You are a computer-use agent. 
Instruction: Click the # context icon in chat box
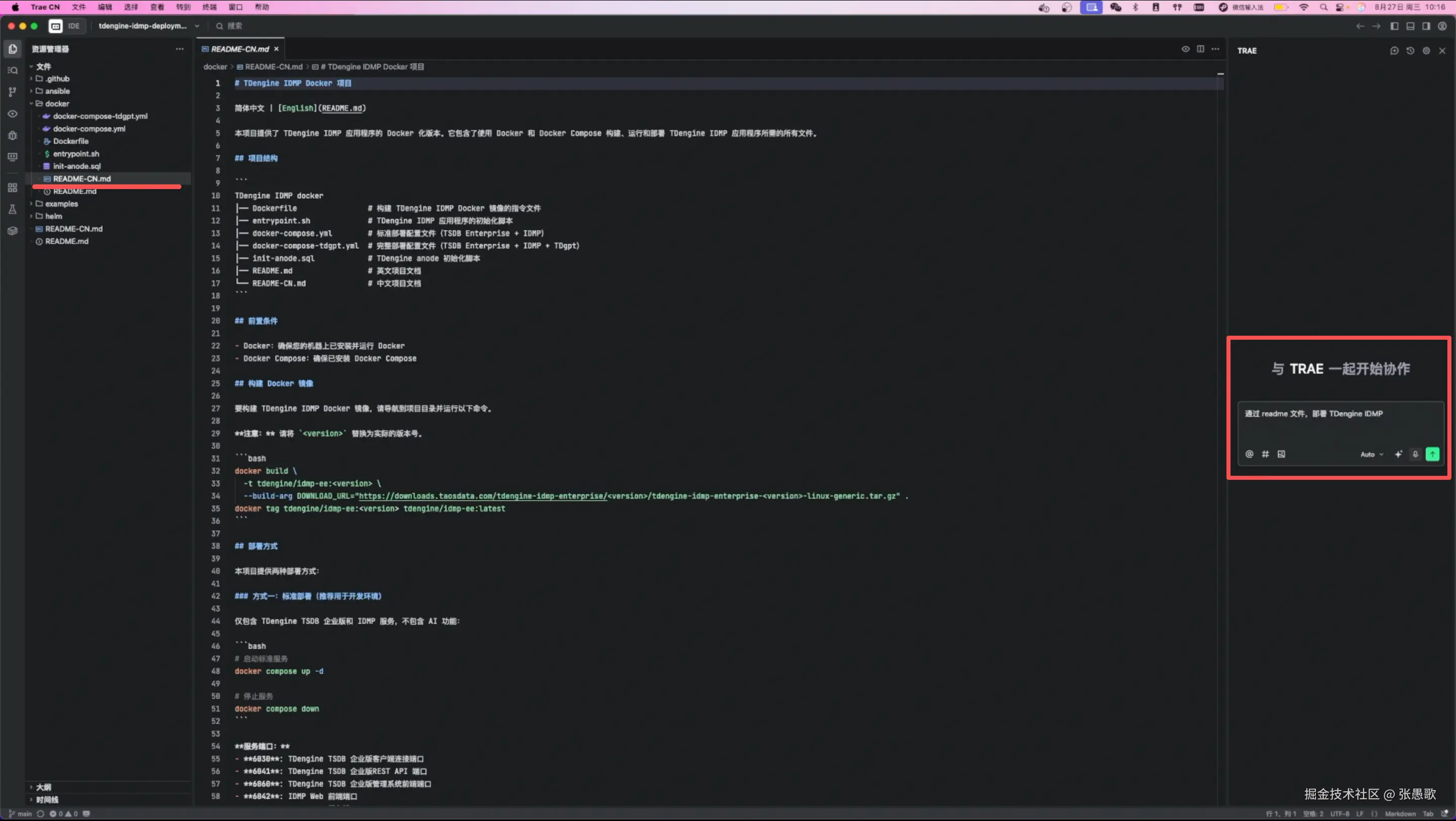tap(1265, 454)
